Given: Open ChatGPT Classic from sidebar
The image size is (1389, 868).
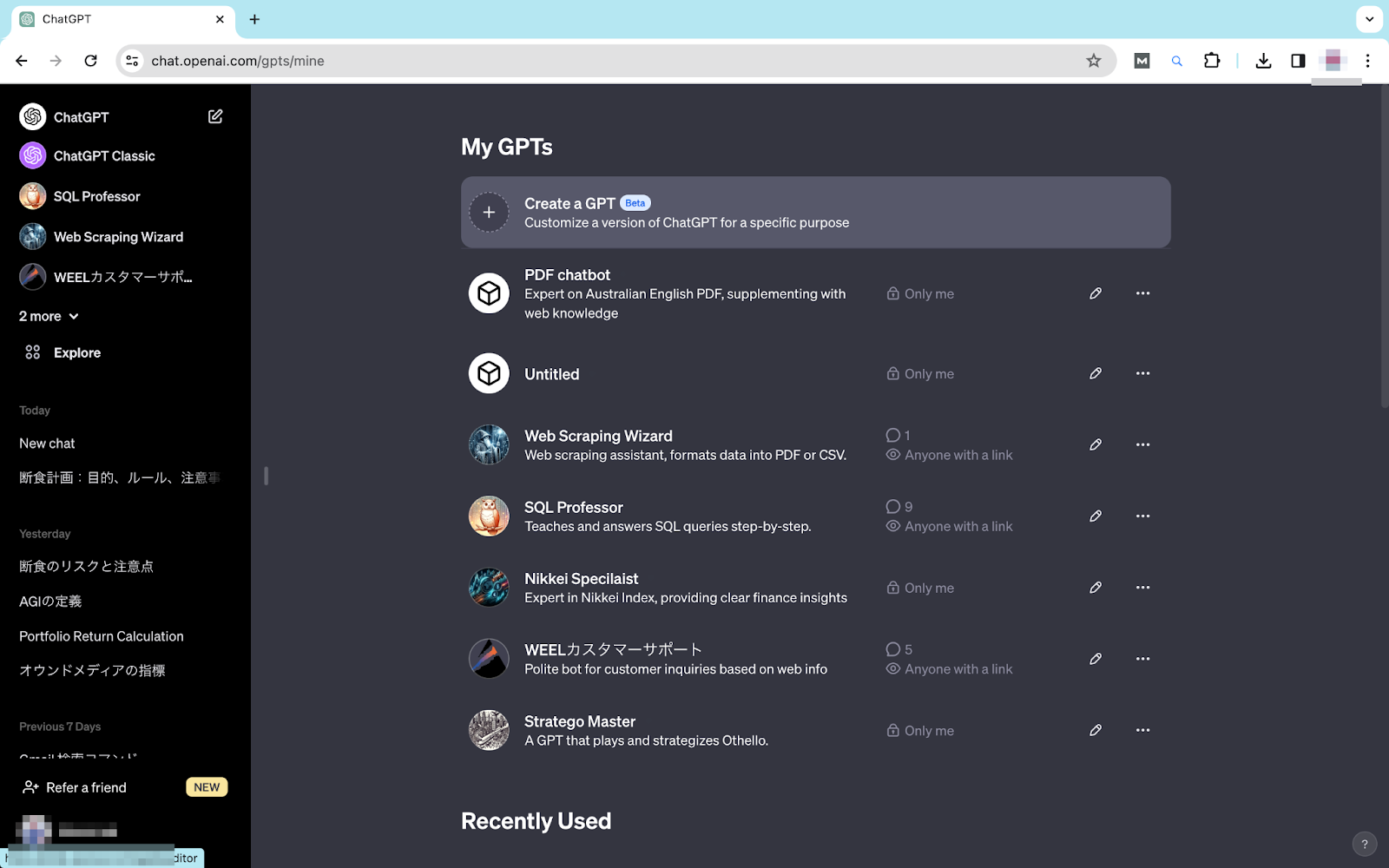Looking at the screenshot, I should click(104, 155).
